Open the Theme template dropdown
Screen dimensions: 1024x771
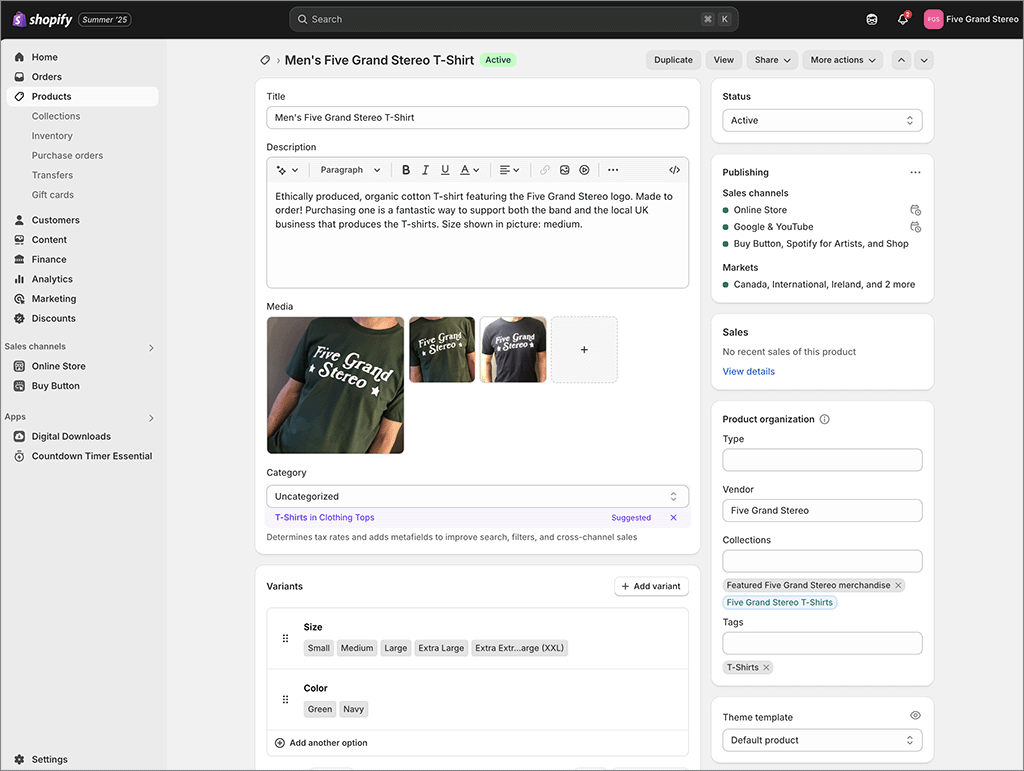(822, 740)
